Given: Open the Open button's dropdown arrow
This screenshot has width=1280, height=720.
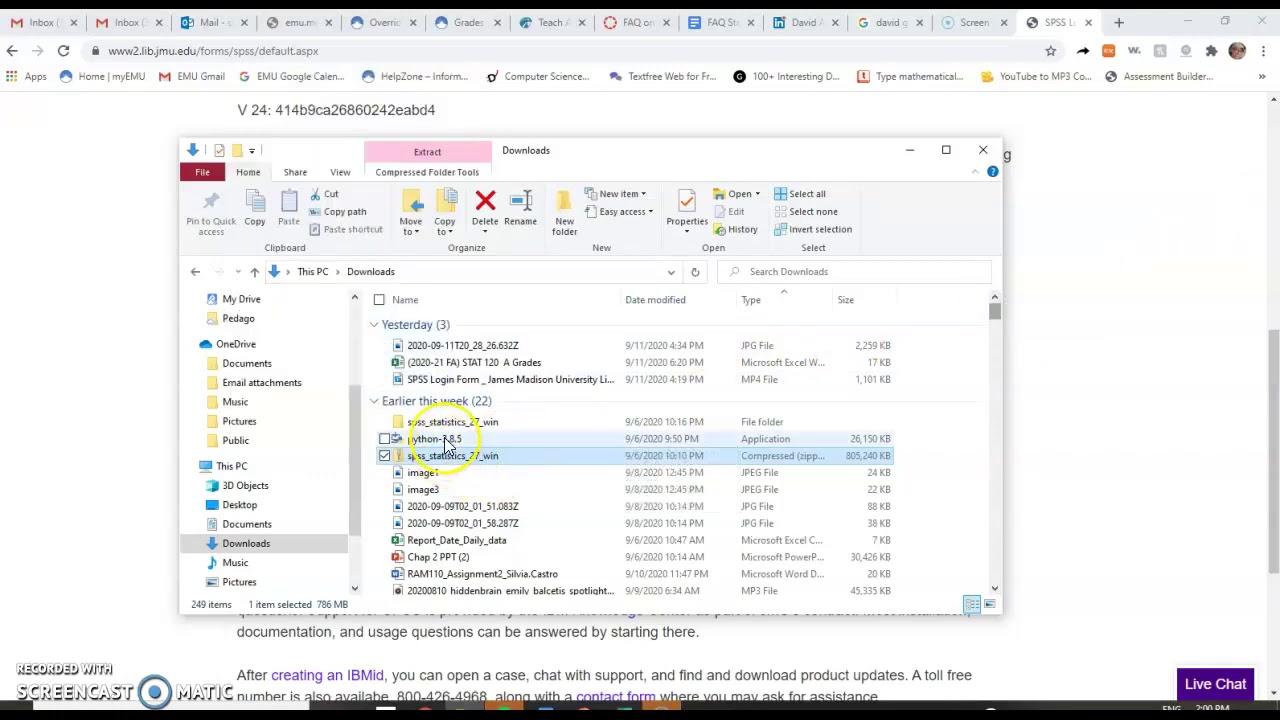Looking at the screenshot, I should click(x=757, y=194).
